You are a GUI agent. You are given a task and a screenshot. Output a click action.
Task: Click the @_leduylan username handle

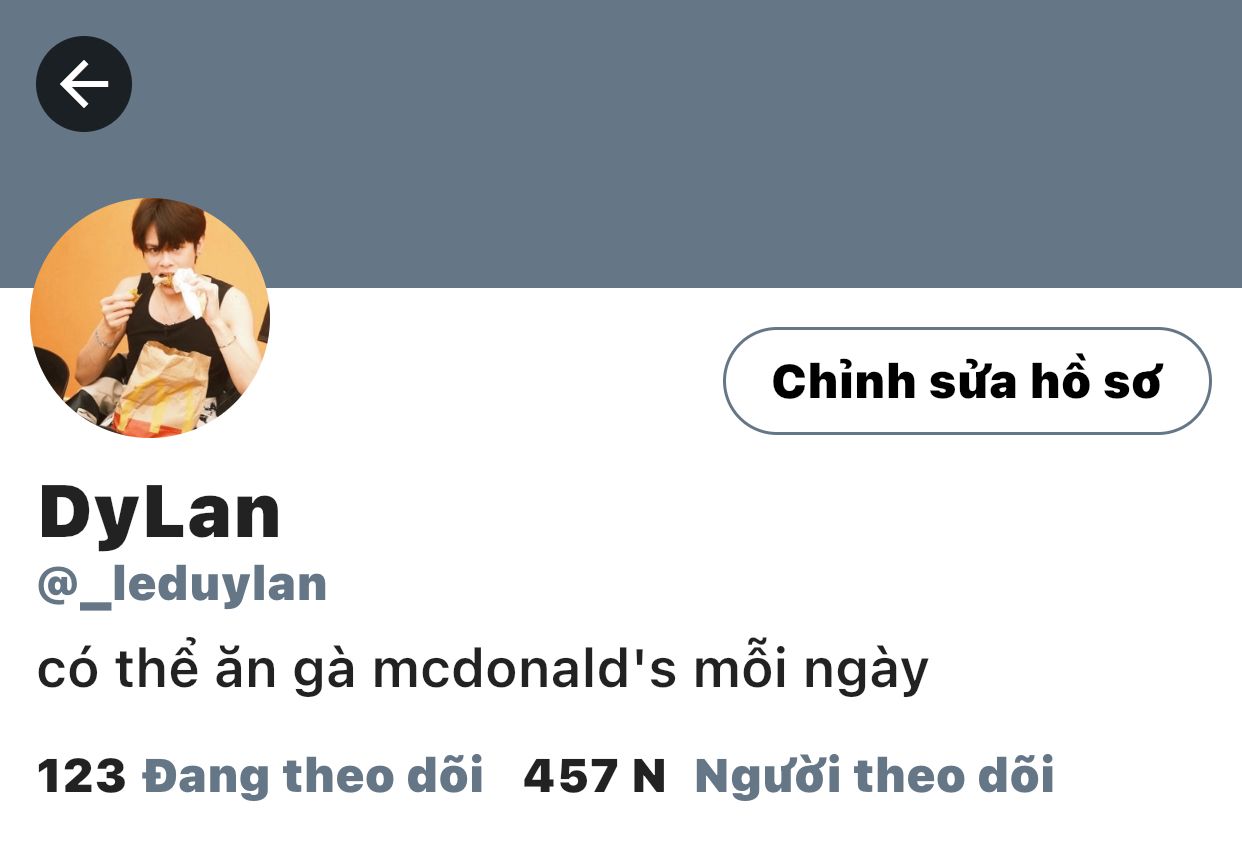(x=182, y=584)
